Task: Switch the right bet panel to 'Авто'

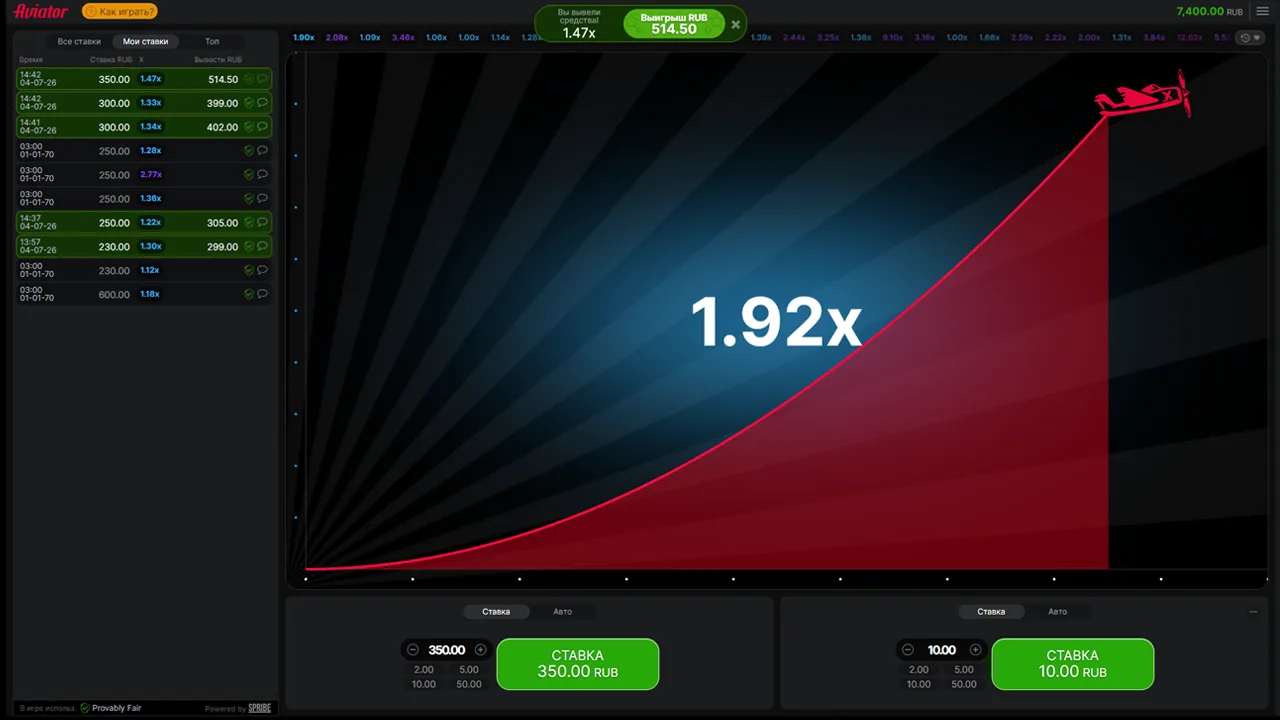Action: click(1057, 611)
